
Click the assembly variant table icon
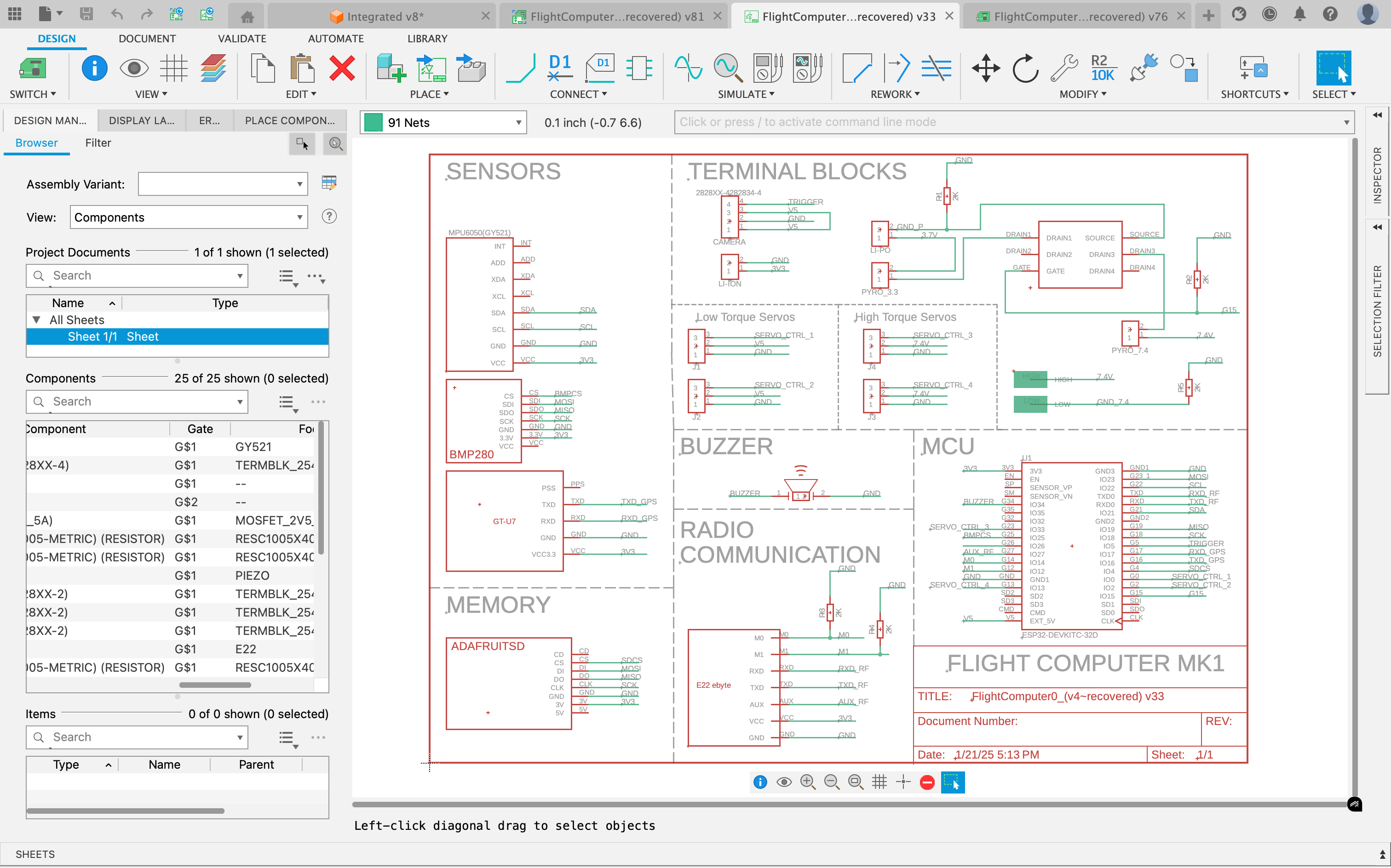(x=329, y=183)
